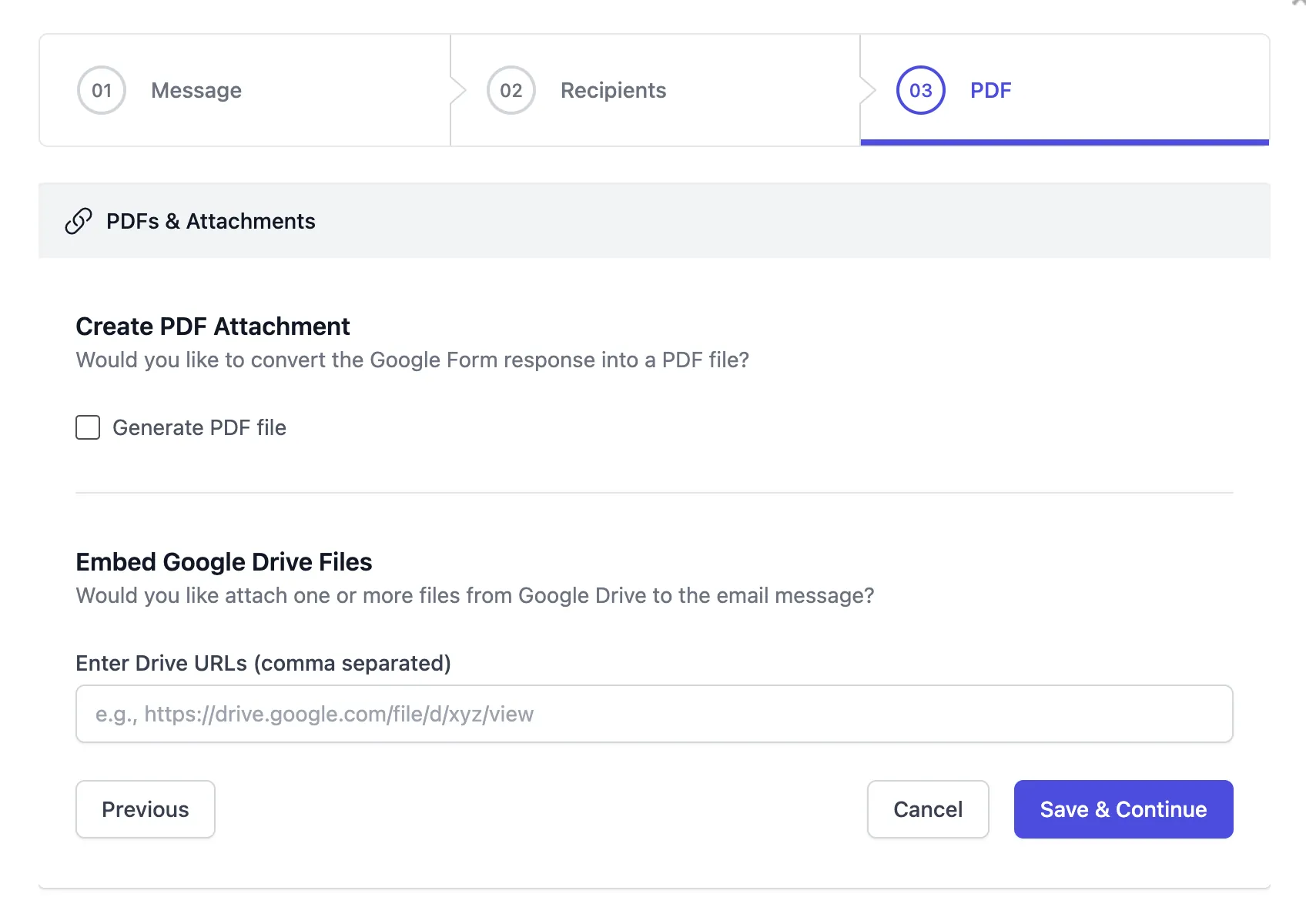Viewport: 1306px width, 924px height.
Task: Click the attach files from Drive description
Action: pyautogui.click(x=475, y=595)
